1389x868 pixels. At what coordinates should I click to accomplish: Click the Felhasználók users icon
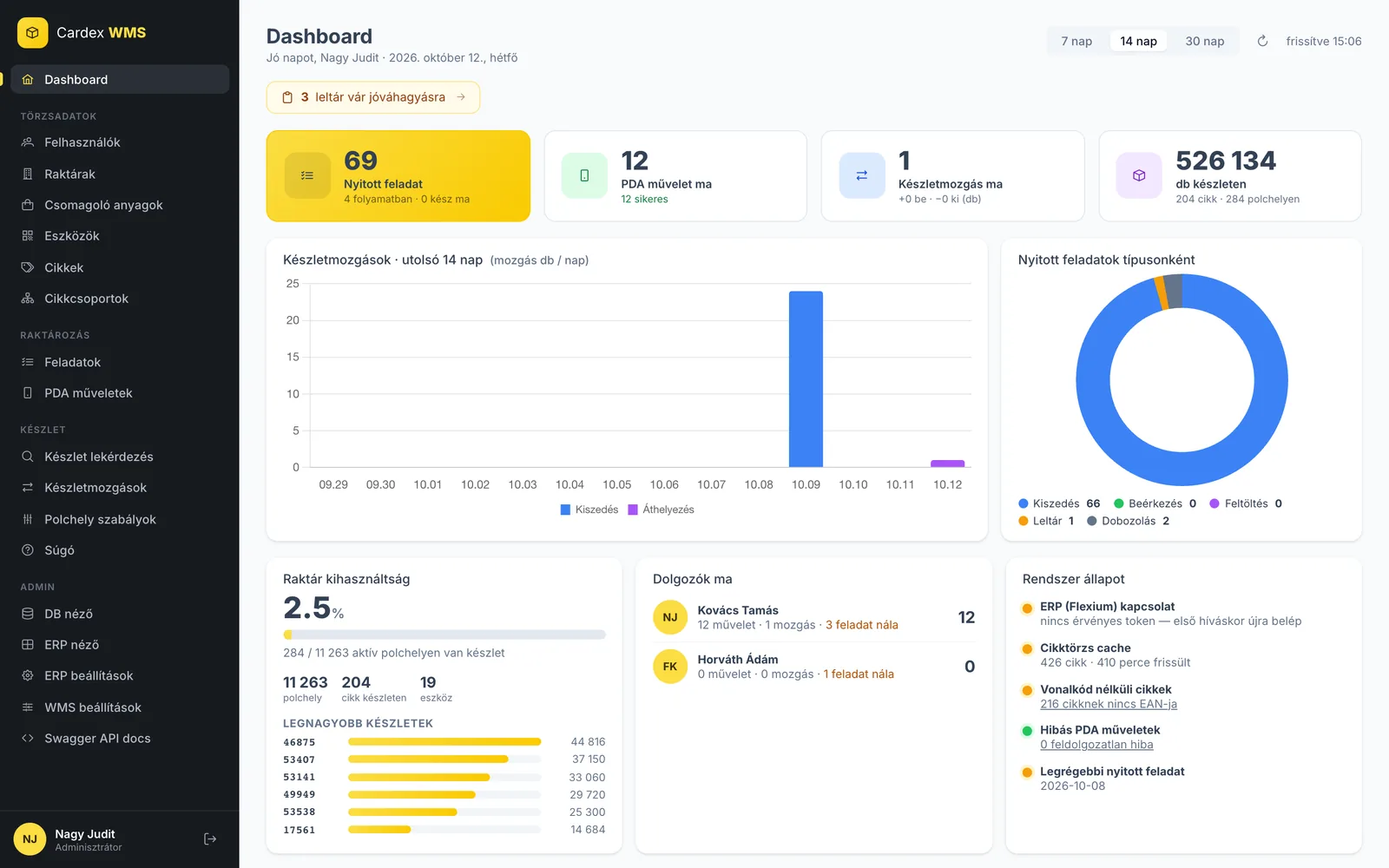tap(28, 142)
